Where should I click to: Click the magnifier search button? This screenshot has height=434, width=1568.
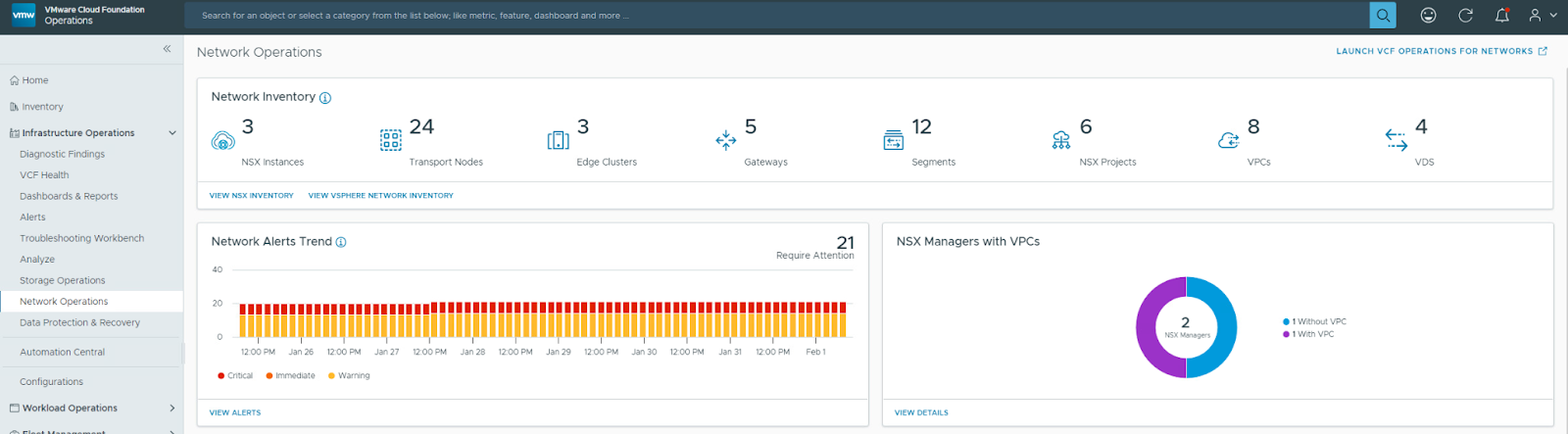(1383, 15)
